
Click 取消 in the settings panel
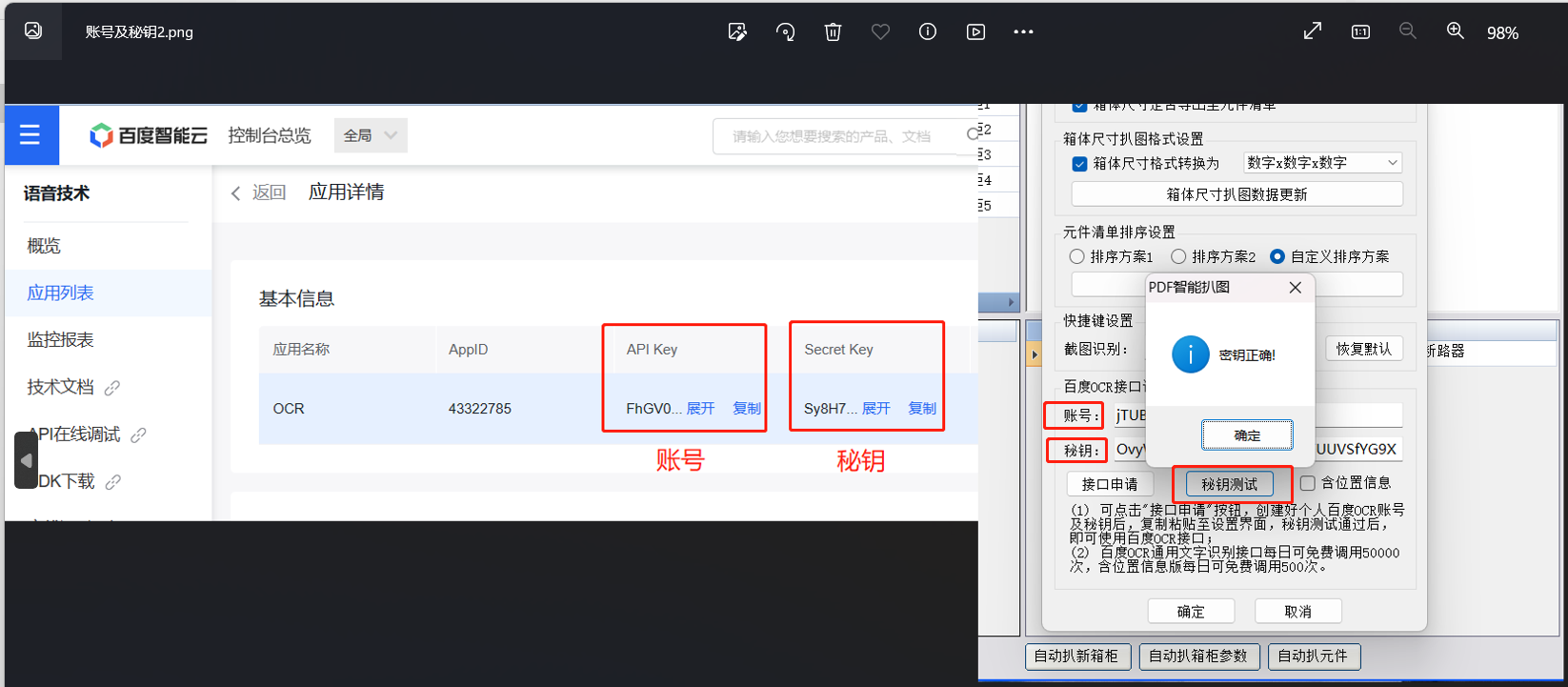click(1297, 611)
